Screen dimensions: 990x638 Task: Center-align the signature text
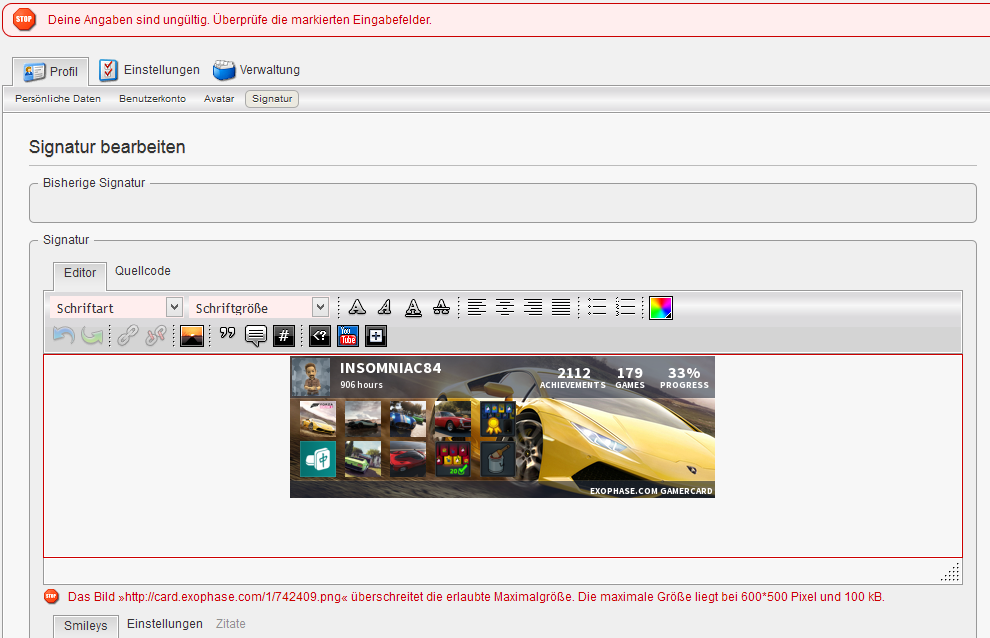(505, 307)
